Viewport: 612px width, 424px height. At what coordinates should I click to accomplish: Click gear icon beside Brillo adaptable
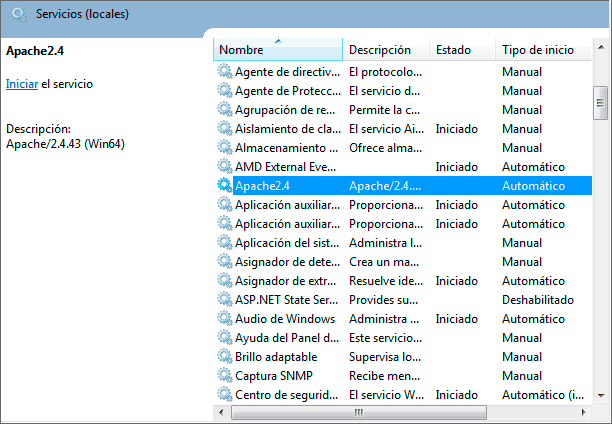(225, 356)
